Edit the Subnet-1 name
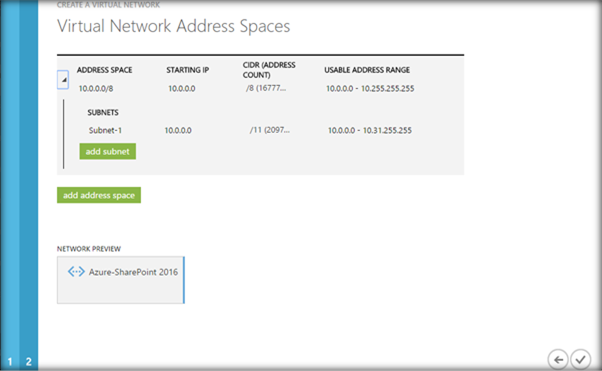The width and height of the screenshot is (602, 371). (105, 130)
